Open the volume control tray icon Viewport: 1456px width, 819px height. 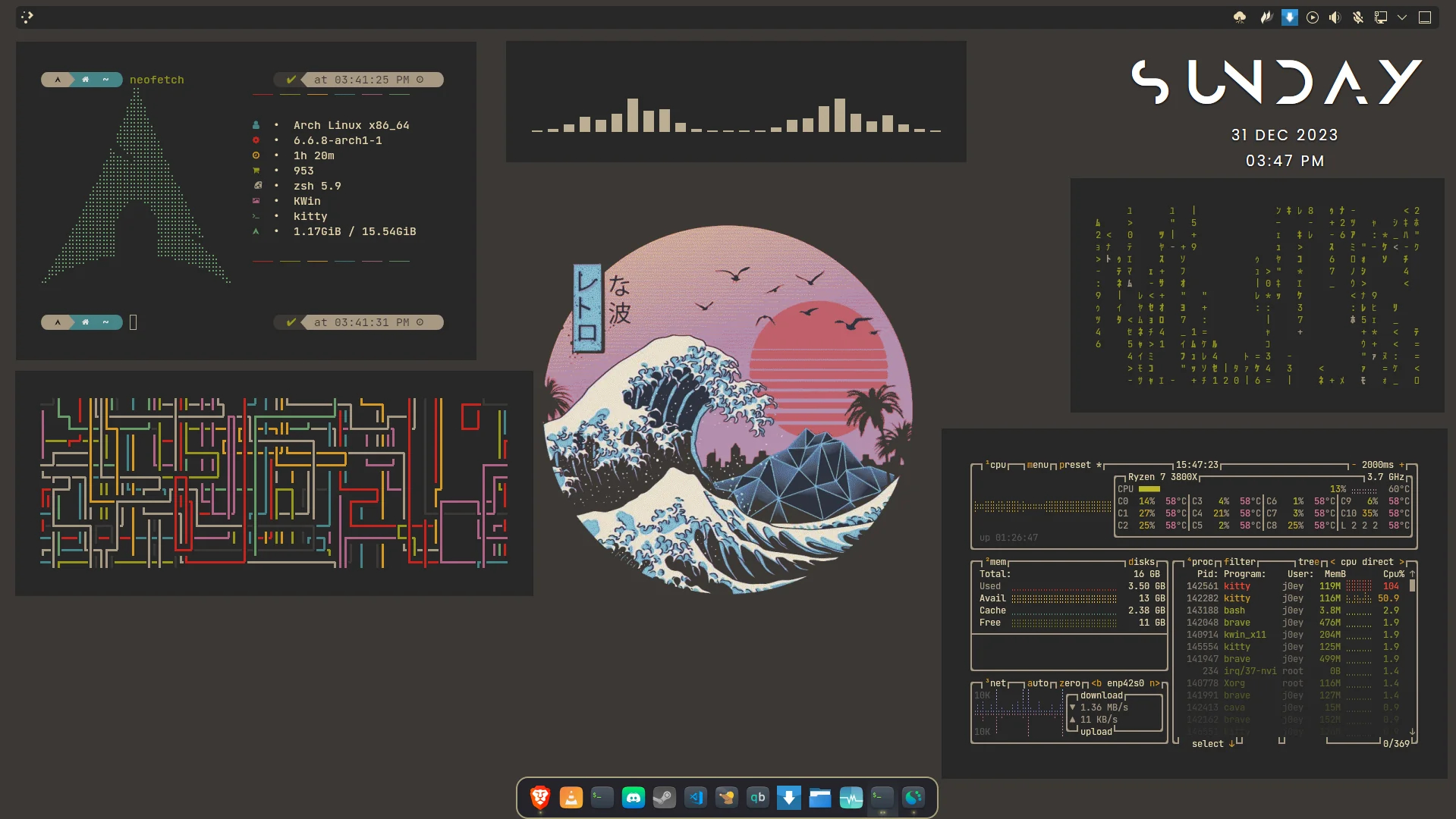1335,17
